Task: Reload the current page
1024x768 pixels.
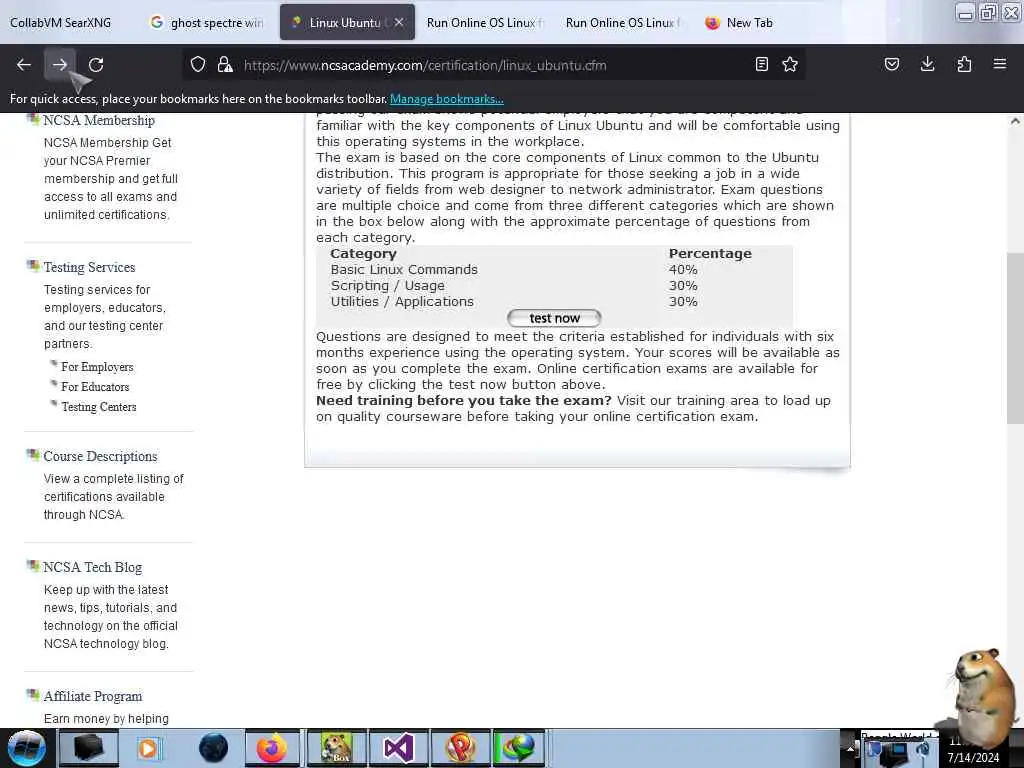Action: (96, 65)
